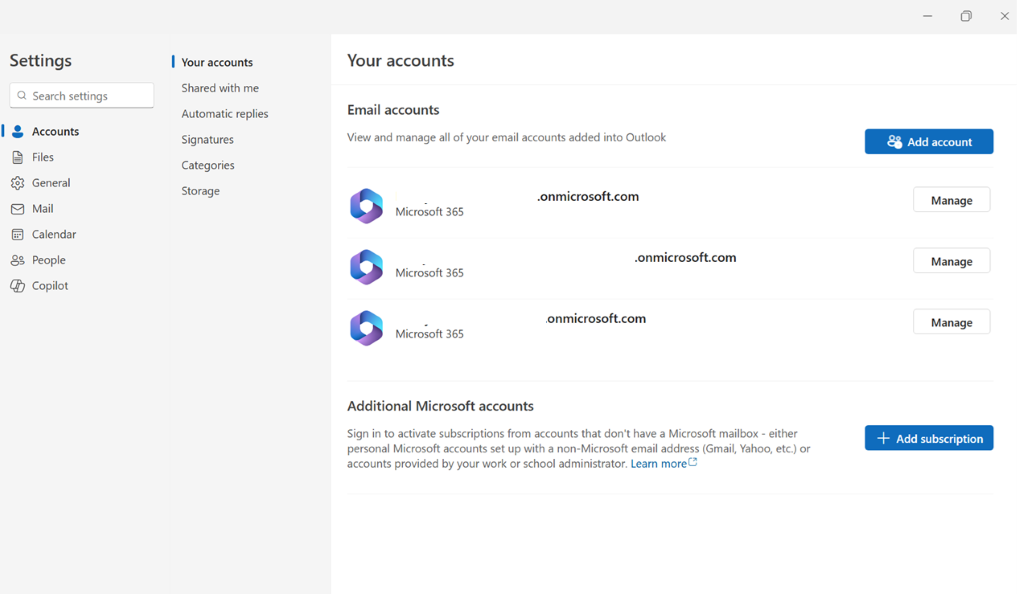Click the Accounts person icon in sidebar
The image size is (1024, 594).
point(18,131)
